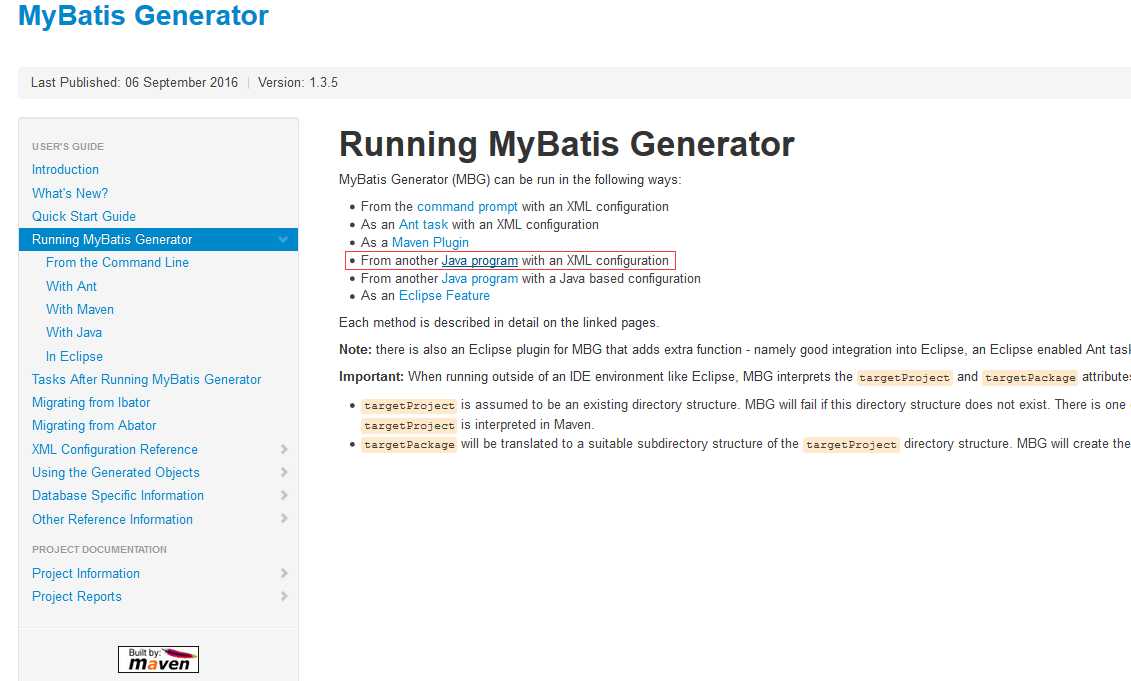Select Running MyBatis Generator sidebar item

coord(158,240)
